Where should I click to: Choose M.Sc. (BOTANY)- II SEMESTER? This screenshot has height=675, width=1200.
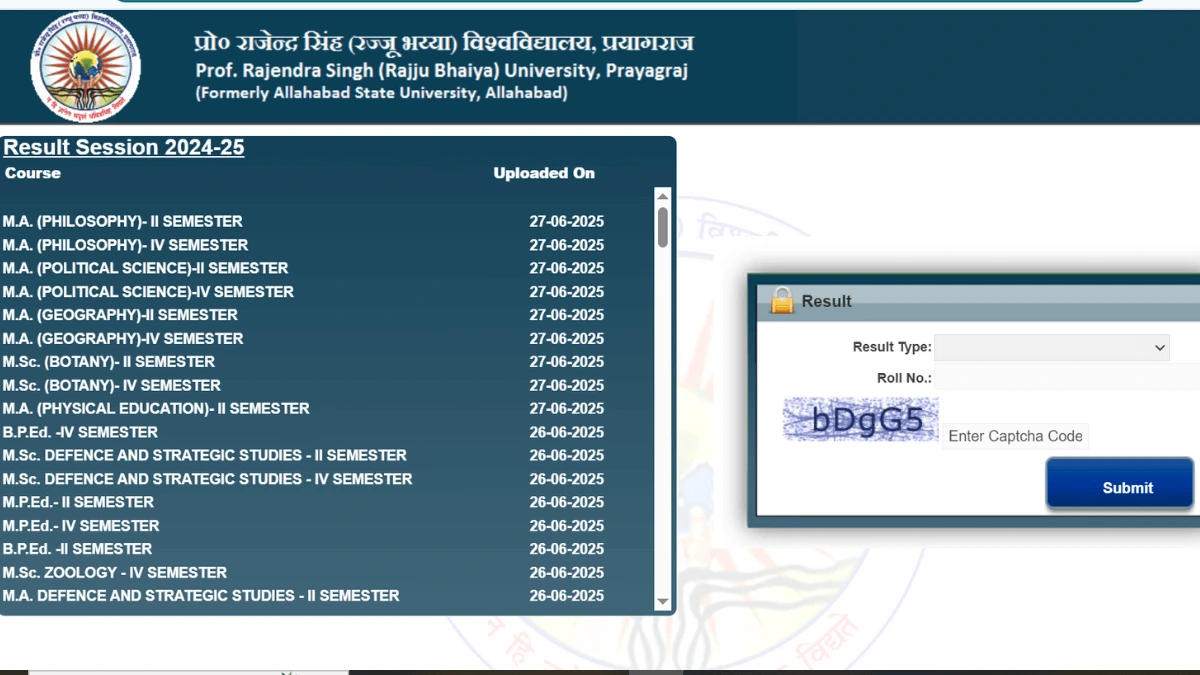click(x=108, y=362)
